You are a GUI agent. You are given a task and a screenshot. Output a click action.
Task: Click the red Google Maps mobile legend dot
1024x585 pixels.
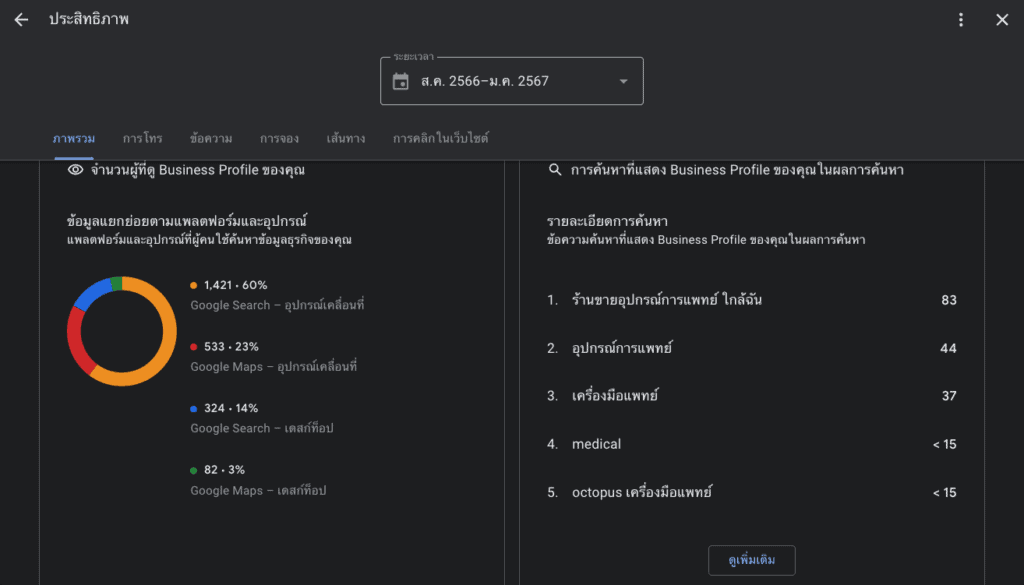point(194,347)
